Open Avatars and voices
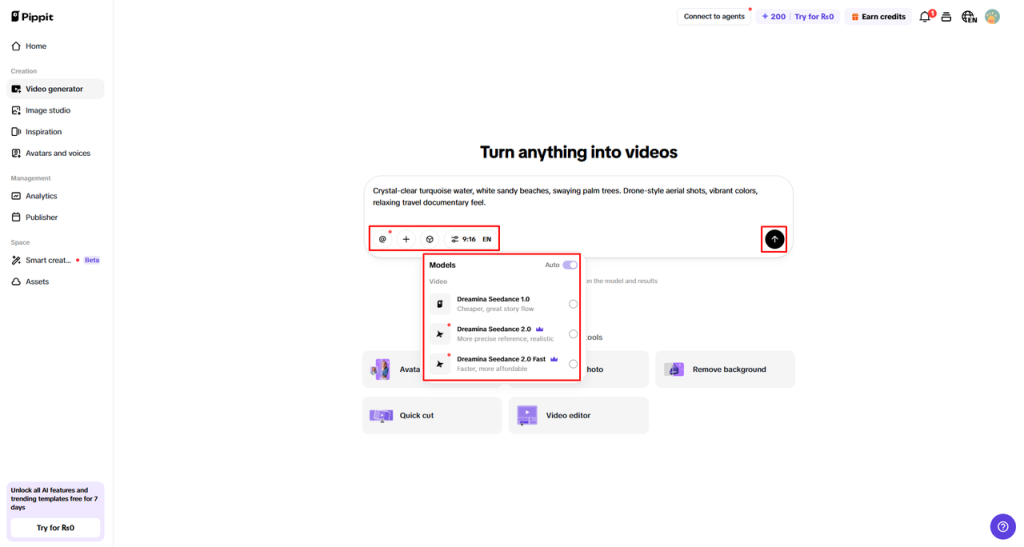This screenshot has width=1024, height=547. (x=56, y=153)
